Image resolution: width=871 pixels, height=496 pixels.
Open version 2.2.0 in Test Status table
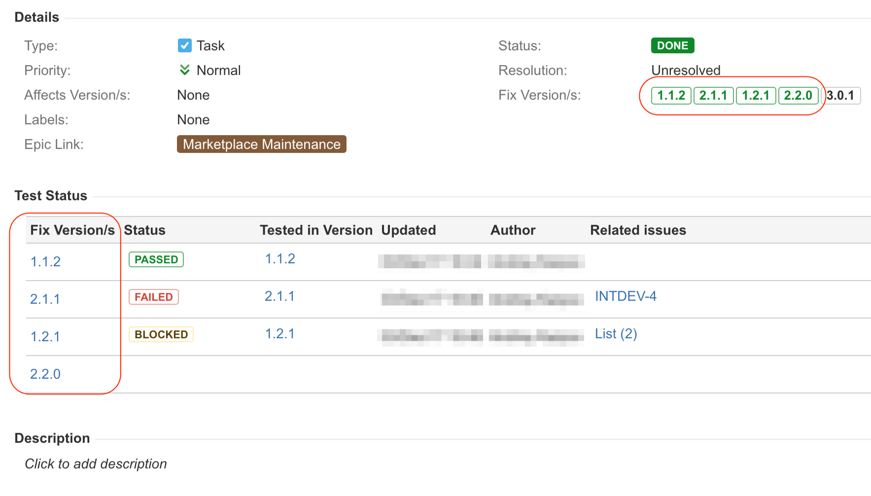tap(45, 374)
